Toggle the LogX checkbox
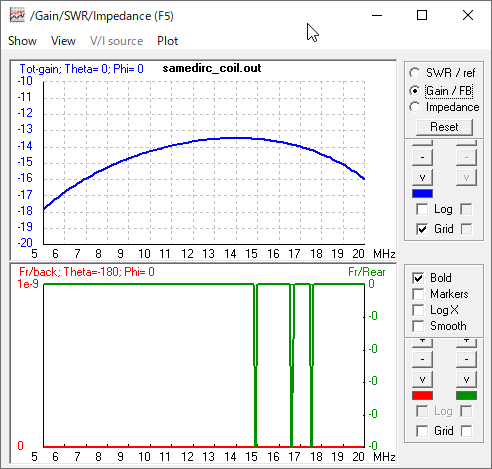492x469 pixels. [x=418, y=310]
